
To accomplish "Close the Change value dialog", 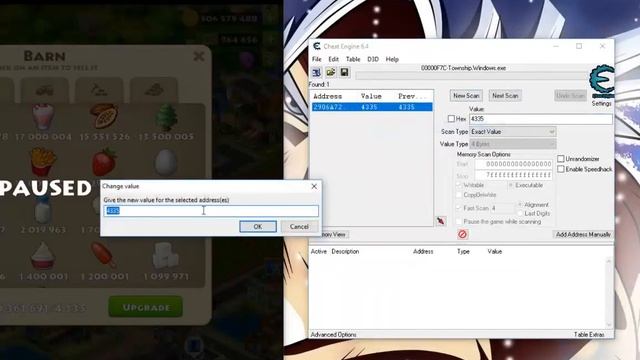I will 314,186.
